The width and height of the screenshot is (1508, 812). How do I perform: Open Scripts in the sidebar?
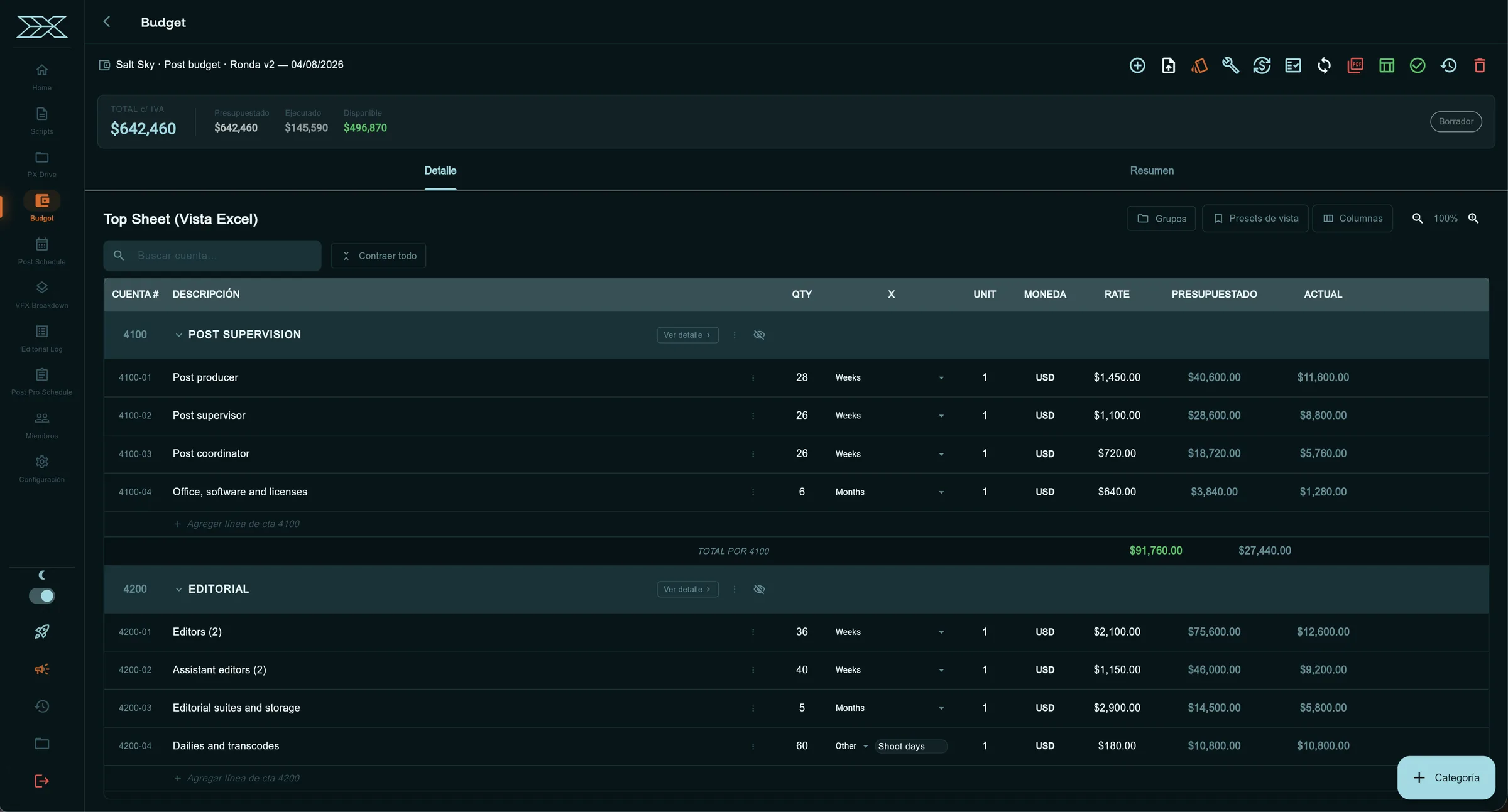41,121
